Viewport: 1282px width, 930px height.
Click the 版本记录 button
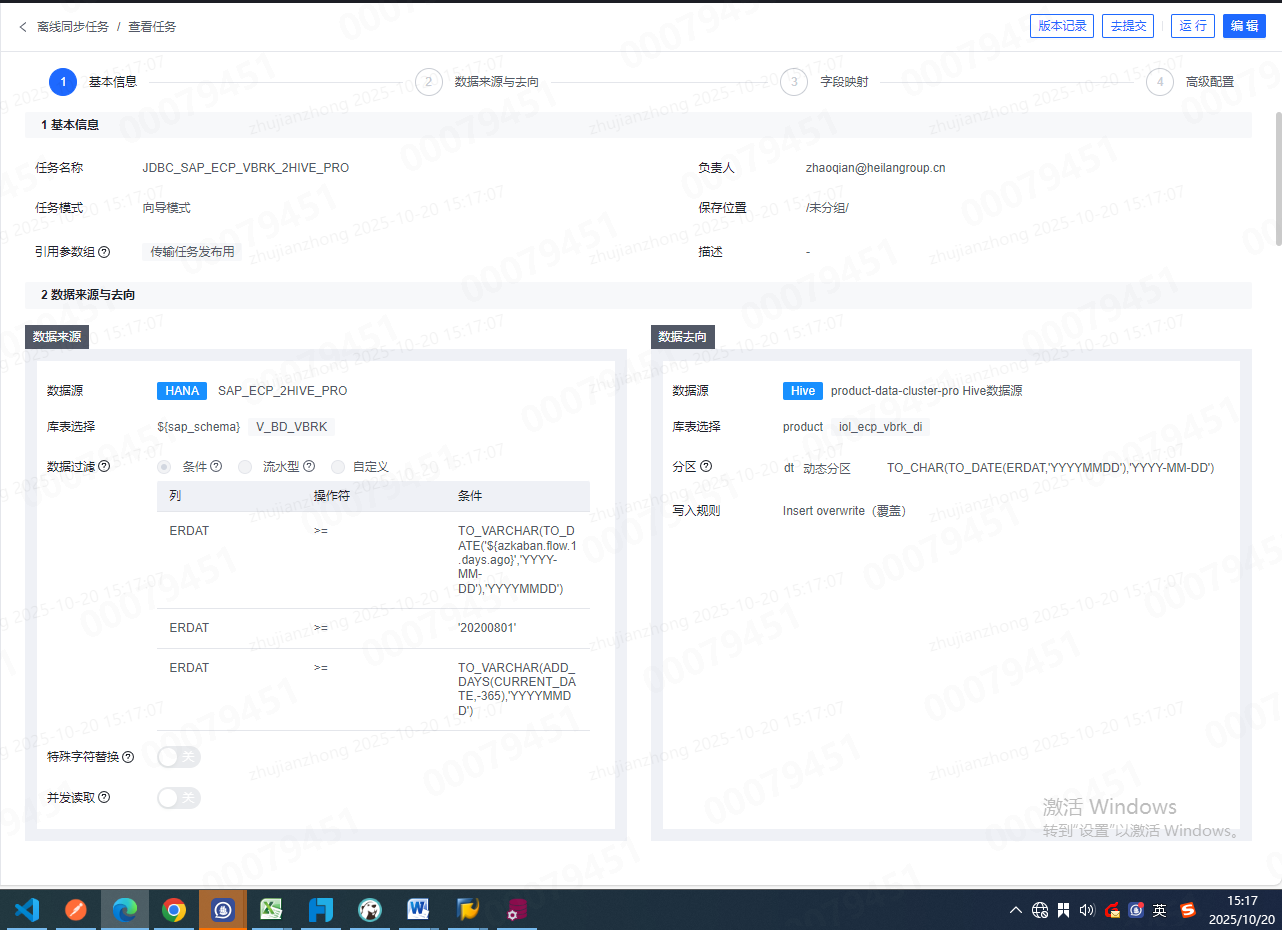[1061, 26]
